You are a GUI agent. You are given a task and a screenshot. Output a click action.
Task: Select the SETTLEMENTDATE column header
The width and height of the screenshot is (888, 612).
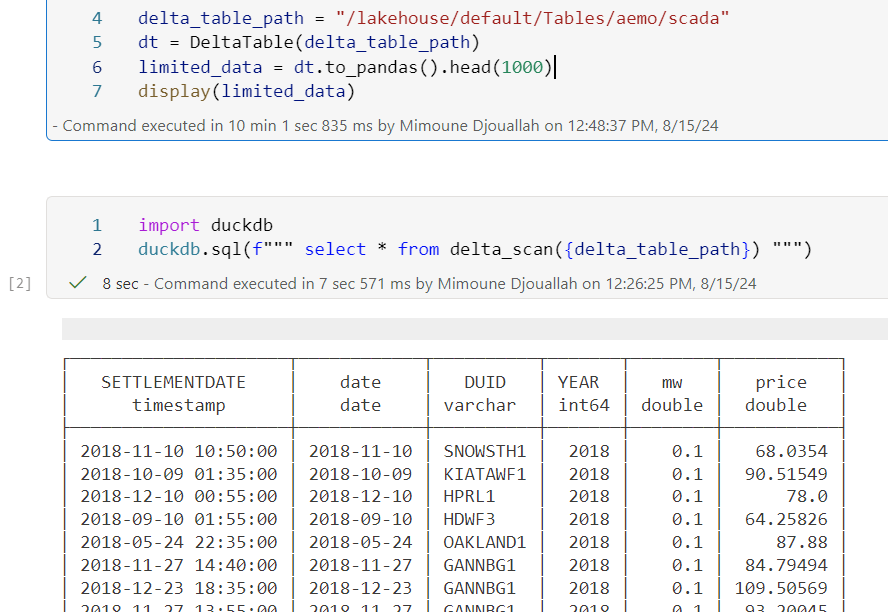176,393
